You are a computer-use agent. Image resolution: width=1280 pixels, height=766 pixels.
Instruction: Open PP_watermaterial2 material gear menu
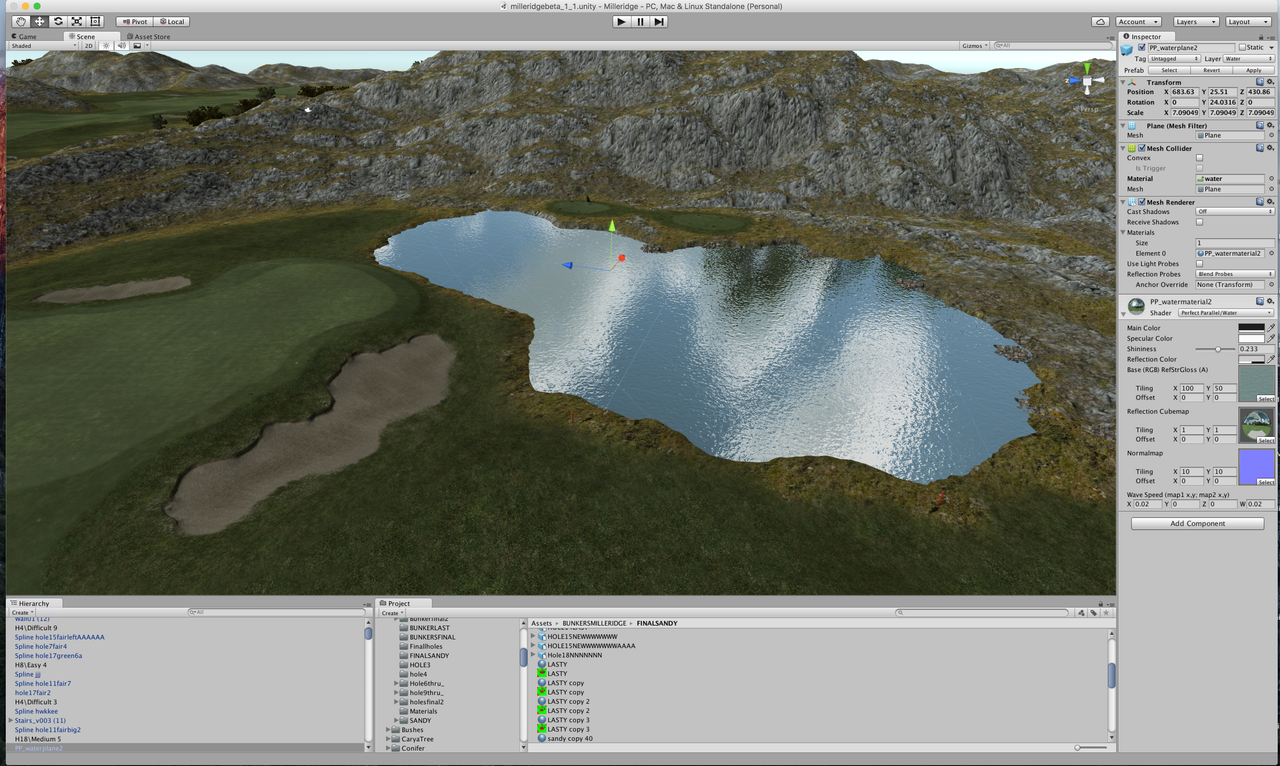pos(1271,301)
